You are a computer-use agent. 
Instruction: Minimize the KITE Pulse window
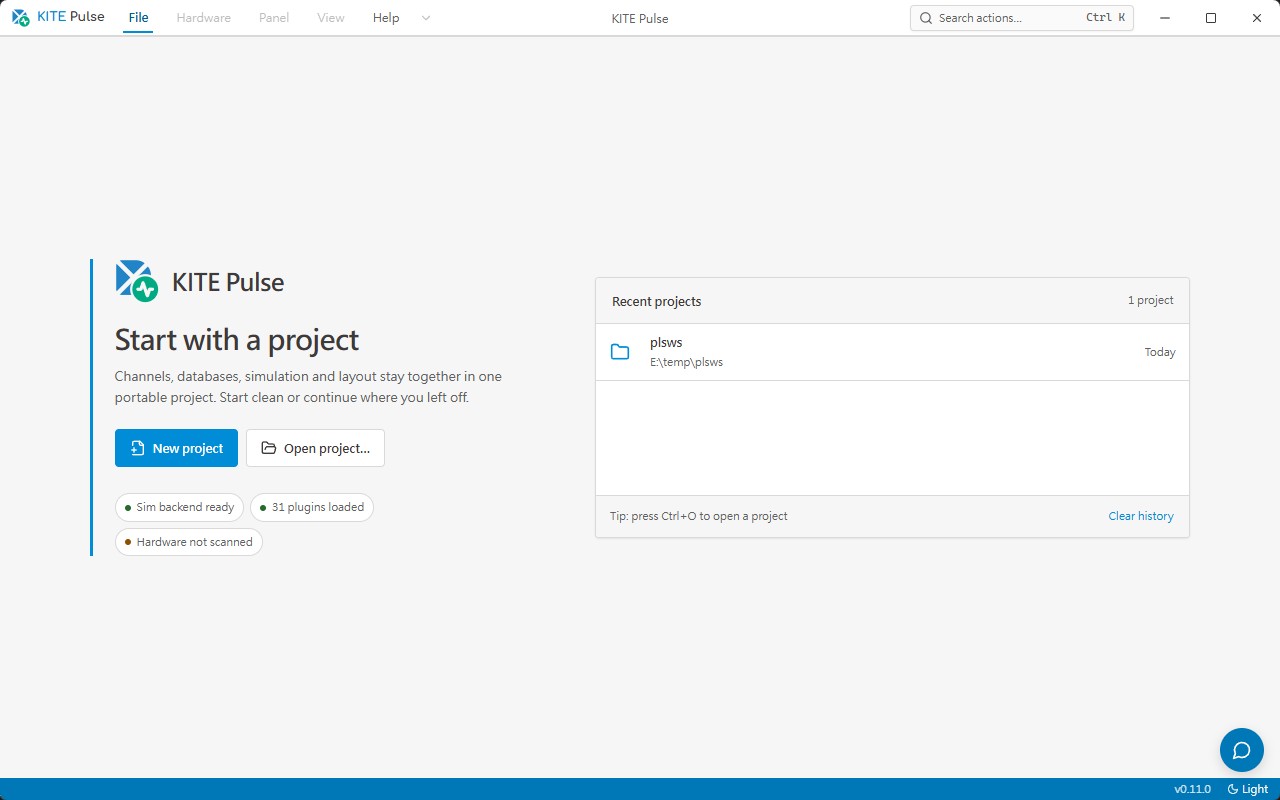click(x=1165, y=18)
